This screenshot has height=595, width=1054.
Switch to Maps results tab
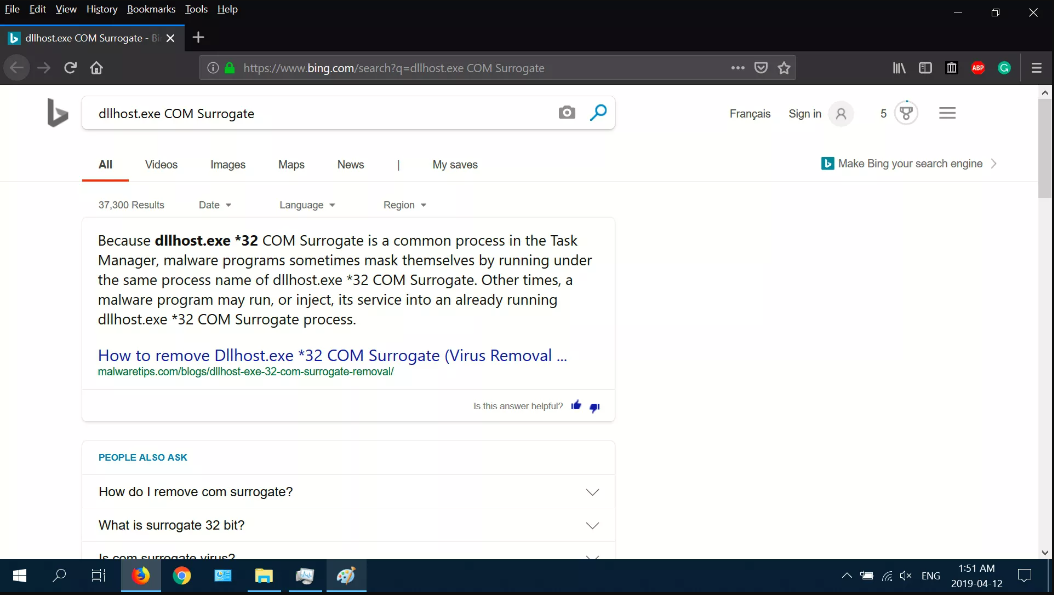[291, 165]
